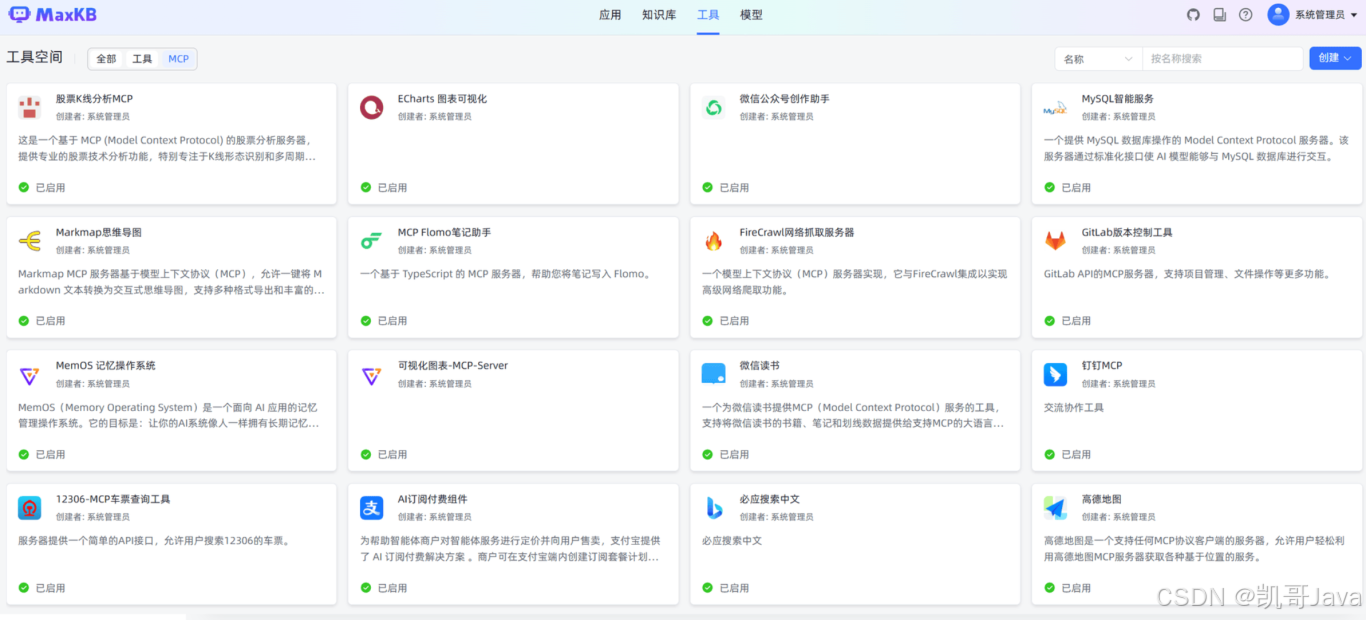This screenshot has height=620, width=1366.
Task: Go to the 应用 tab
Action: click(x=610, y=15)
